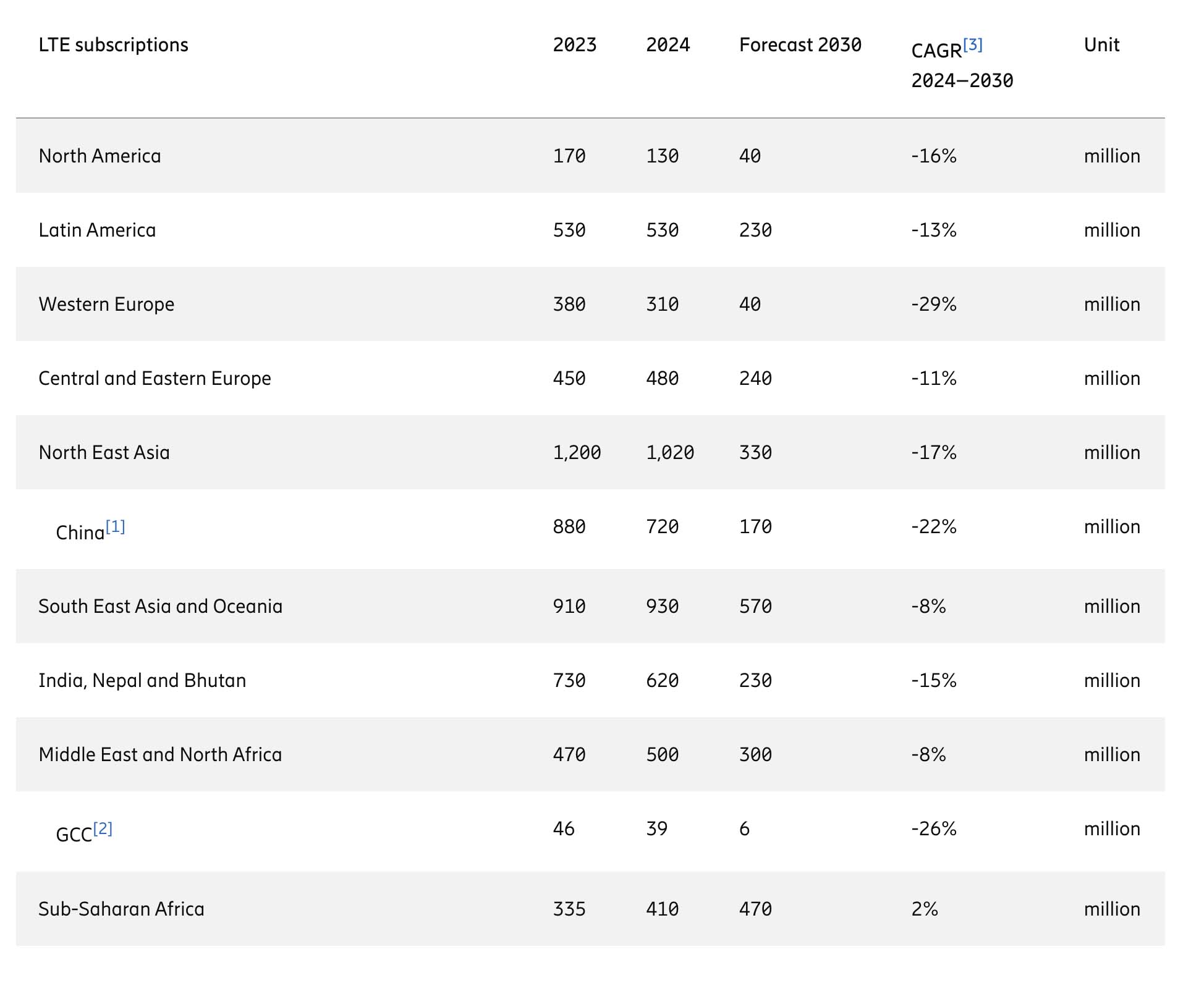Viewport: 1204px width, 986px height.
Task: Click the 1,200 value for North East Asia
Action: pyautogui.click(x=577, y=452)
